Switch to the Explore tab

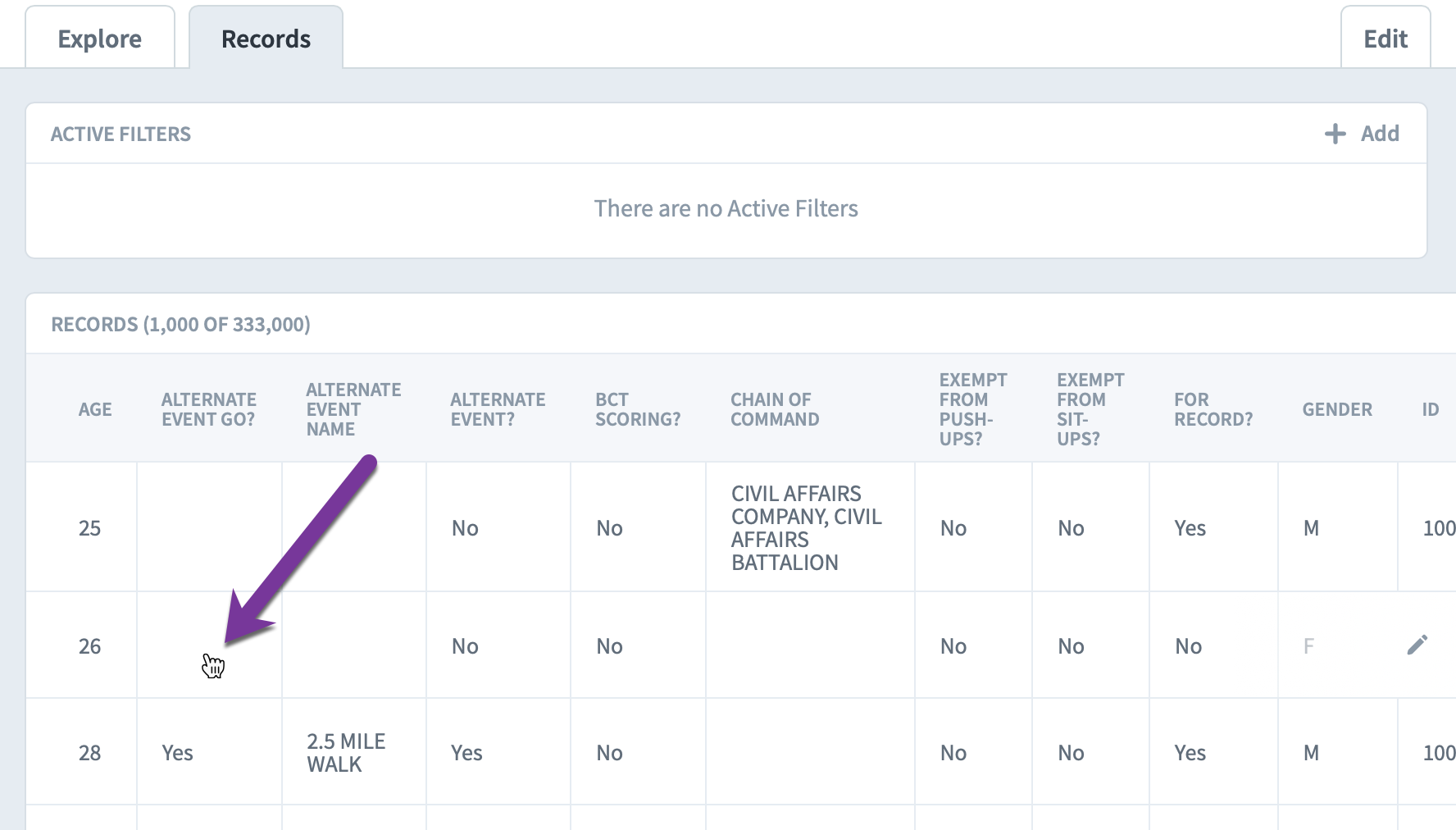pyautogui.click(x=100, y=39)
